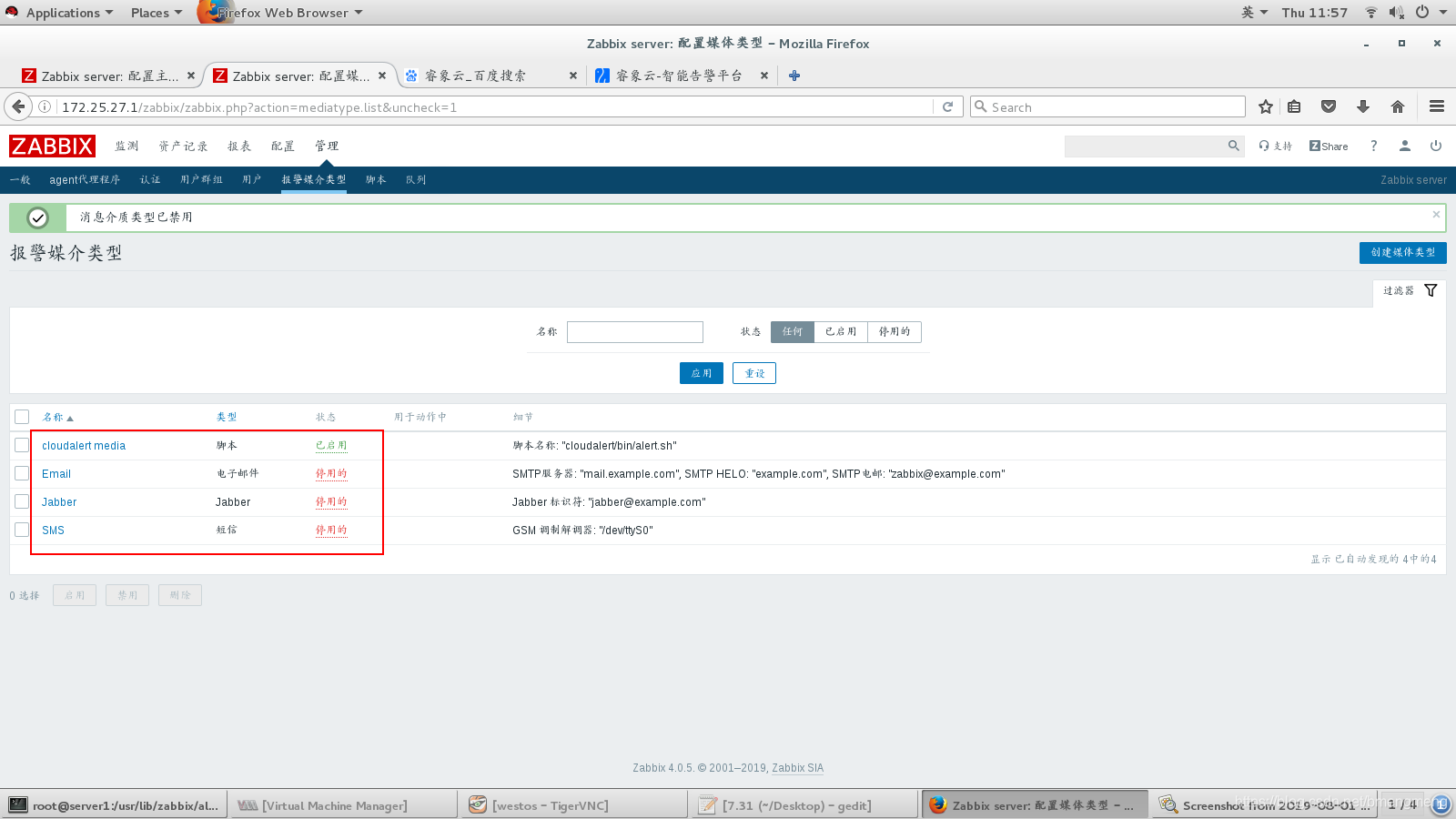
Task: Check the select-all checkbox in table header
Action: coord(22,417)
